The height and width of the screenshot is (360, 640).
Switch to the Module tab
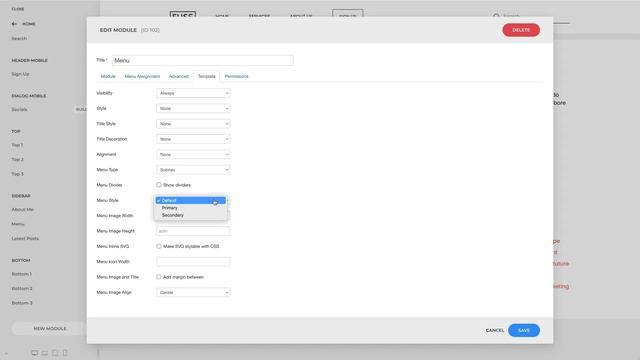click(x=108, y=76)
